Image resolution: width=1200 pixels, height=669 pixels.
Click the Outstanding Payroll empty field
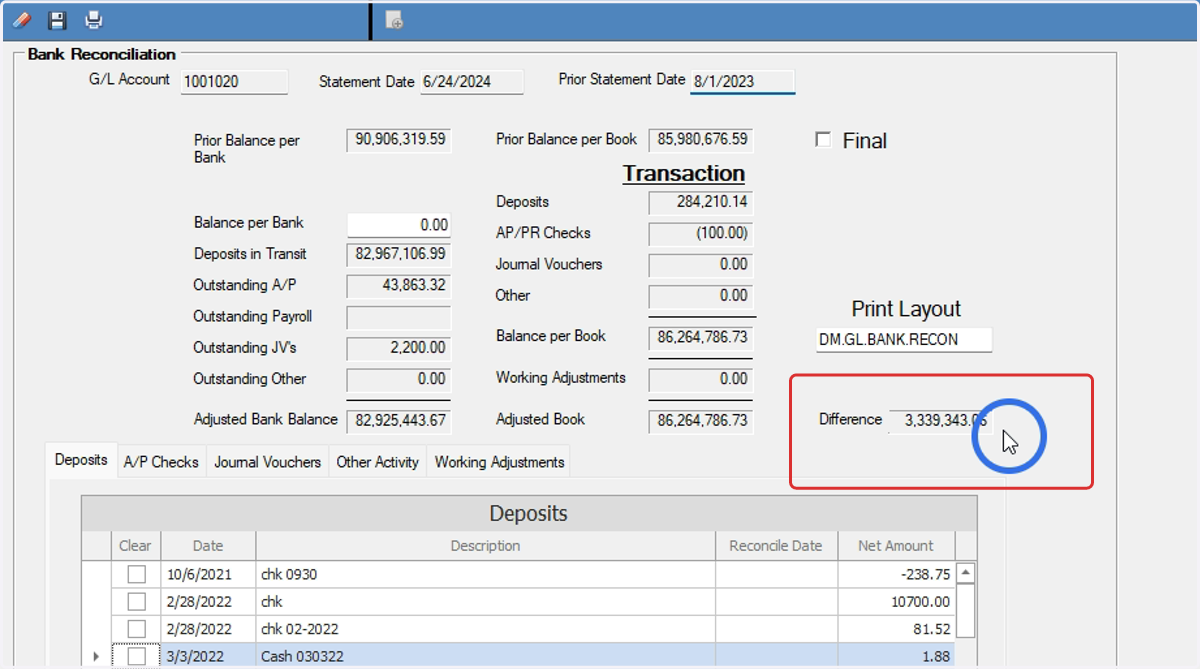399,318
